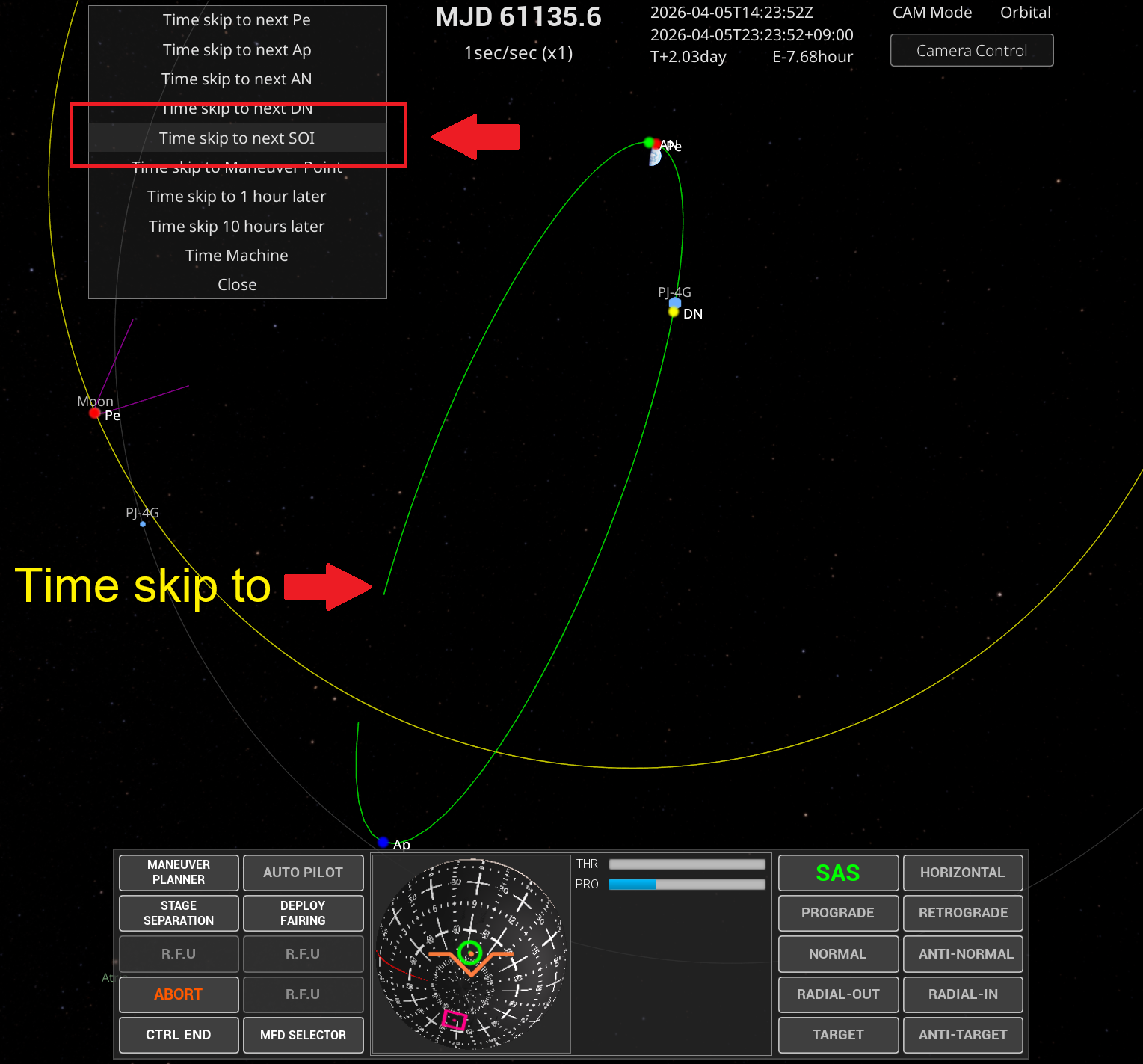Enable PROGRADE attitude hold

pyautogui.click(x=837, y=913)
